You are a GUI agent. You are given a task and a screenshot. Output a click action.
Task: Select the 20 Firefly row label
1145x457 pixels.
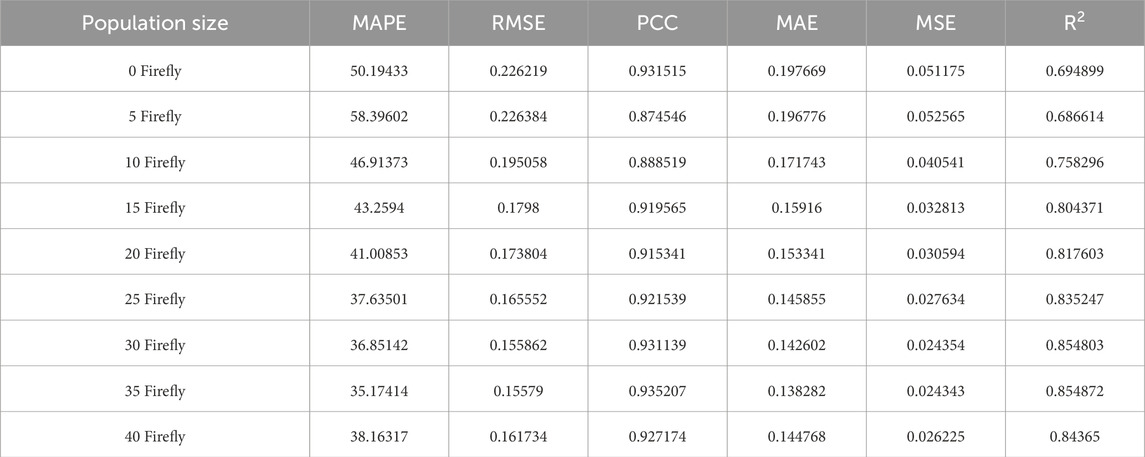(x=154, y=254)
